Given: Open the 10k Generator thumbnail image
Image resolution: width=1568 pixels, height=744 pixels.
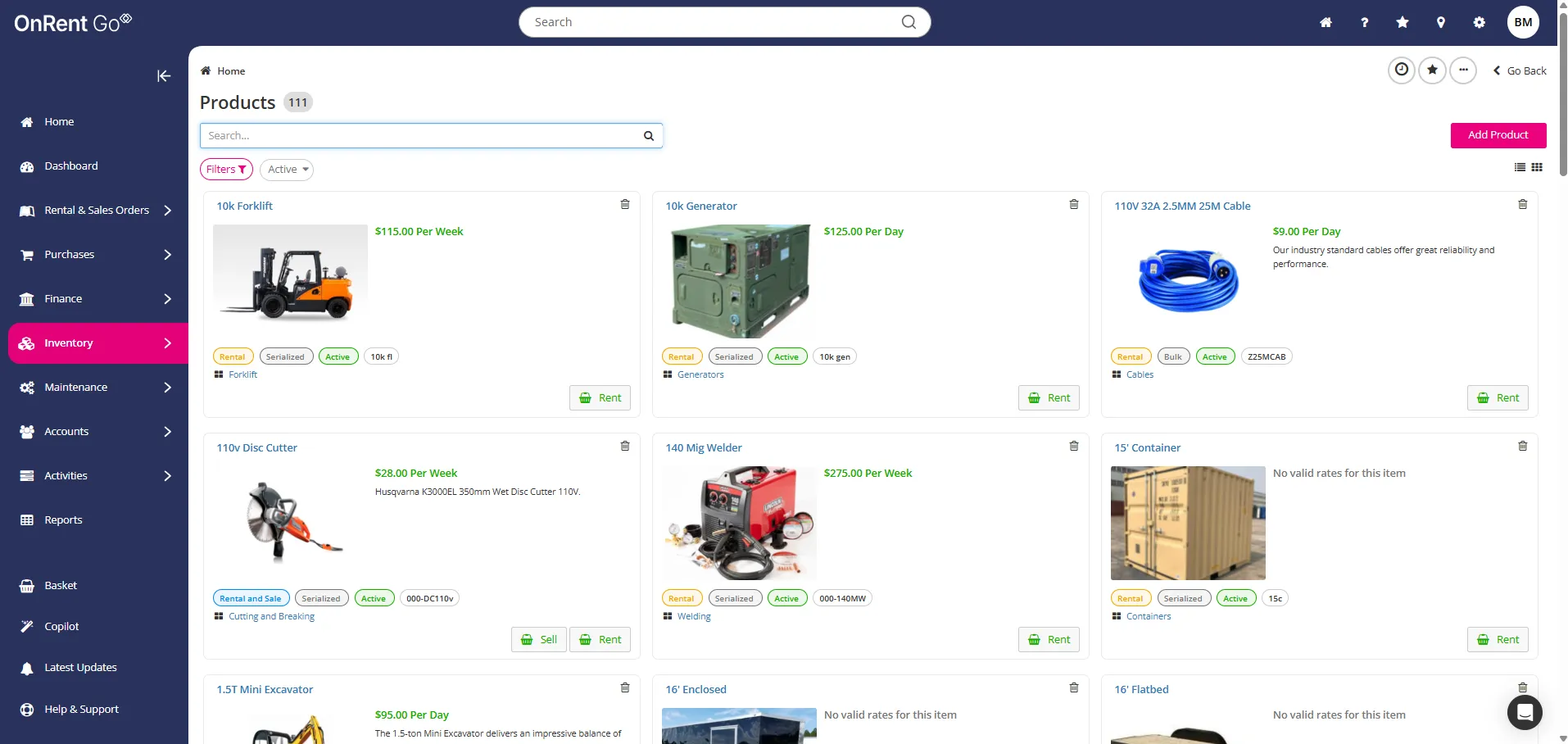Looking at the screenshot, I should tap(739, 281).
